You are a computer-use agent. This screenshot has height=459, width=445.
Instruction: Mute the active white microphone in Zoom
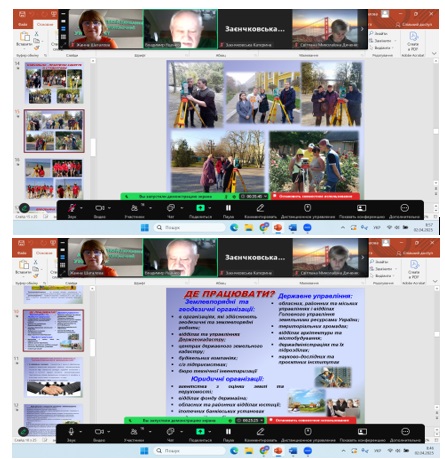(x=71, y=432)
